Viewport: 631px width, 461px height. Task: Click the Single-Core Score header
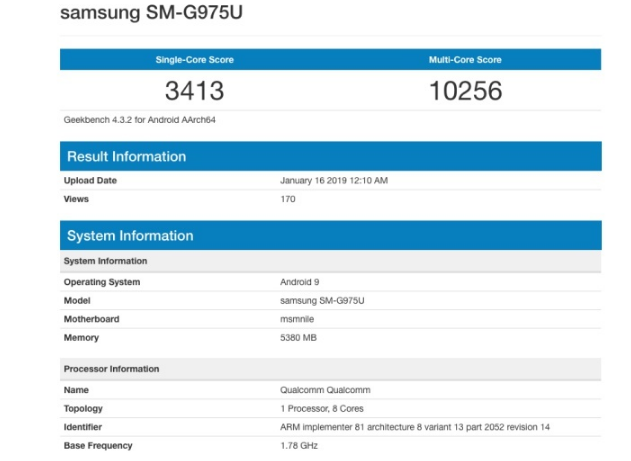point(195,60)
